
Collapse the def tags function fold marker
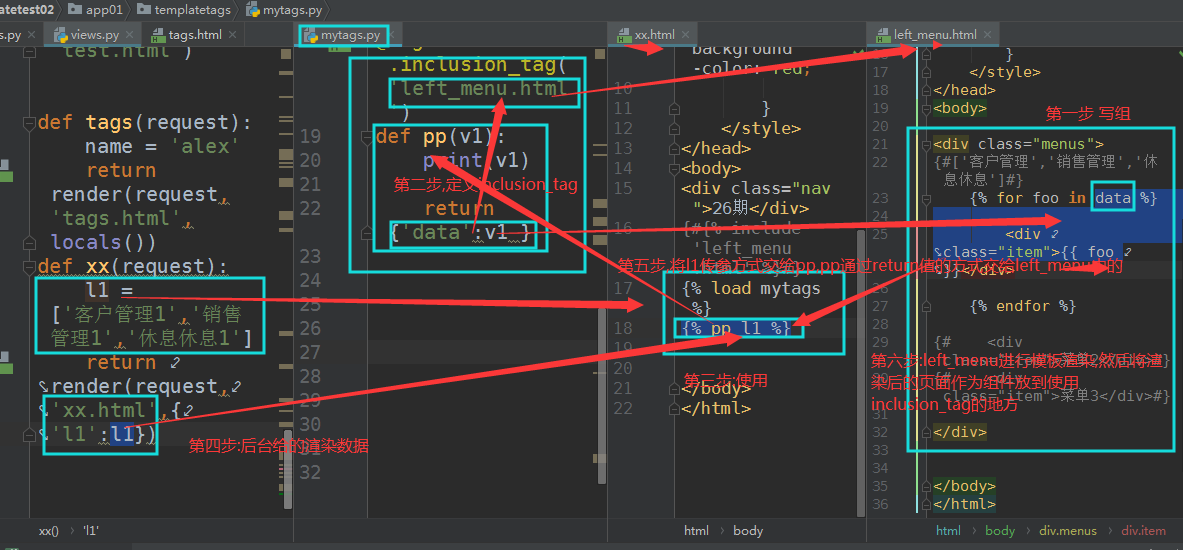click(30, 123)
